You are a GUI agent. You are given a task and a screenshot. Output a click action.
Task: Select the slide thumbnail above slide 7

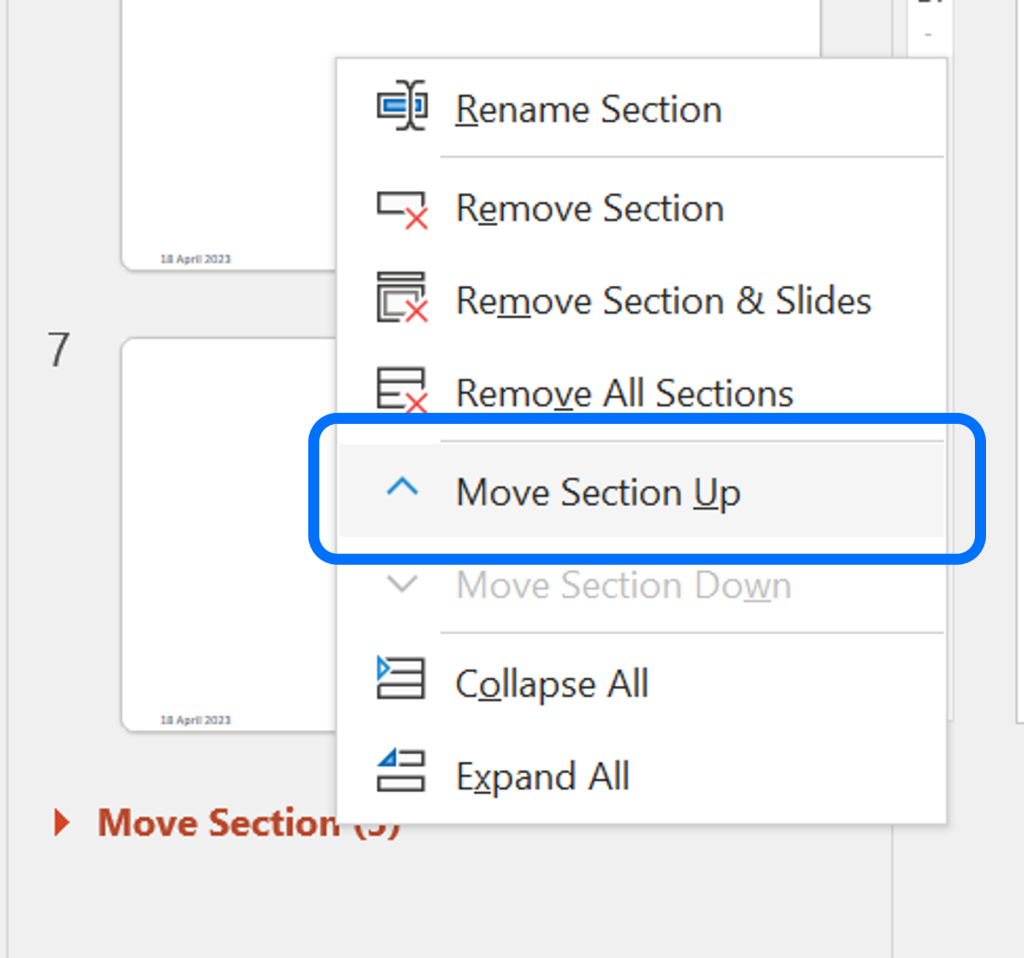[x=229, y=135]
